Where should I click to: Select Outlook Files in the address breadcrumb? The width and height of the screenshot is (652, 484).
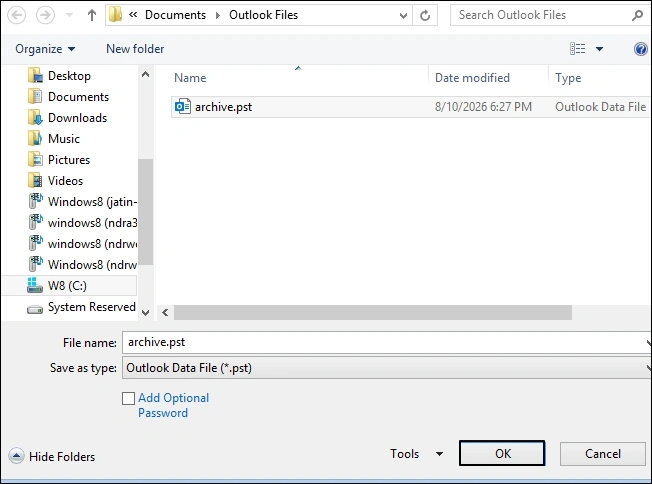pyautogui.click(x=263, y=15)
